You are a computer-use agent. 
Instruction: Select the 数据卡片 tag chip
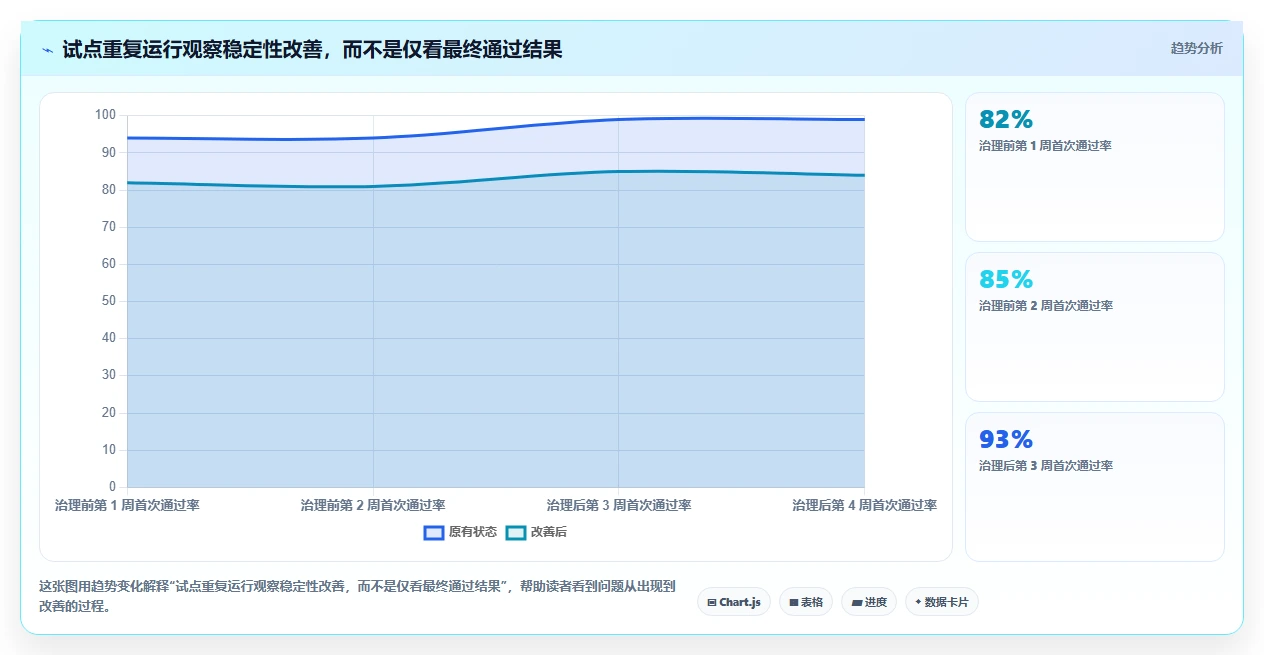tap(942, 602)
